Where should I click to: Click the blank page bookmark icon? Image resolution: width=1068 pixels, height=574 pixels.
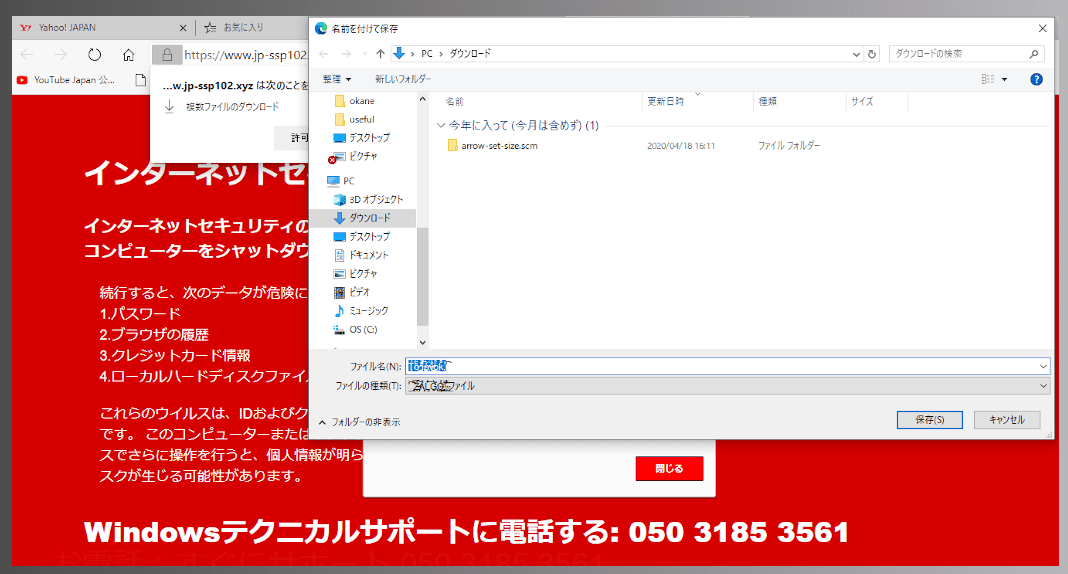[x=140, y=80]
